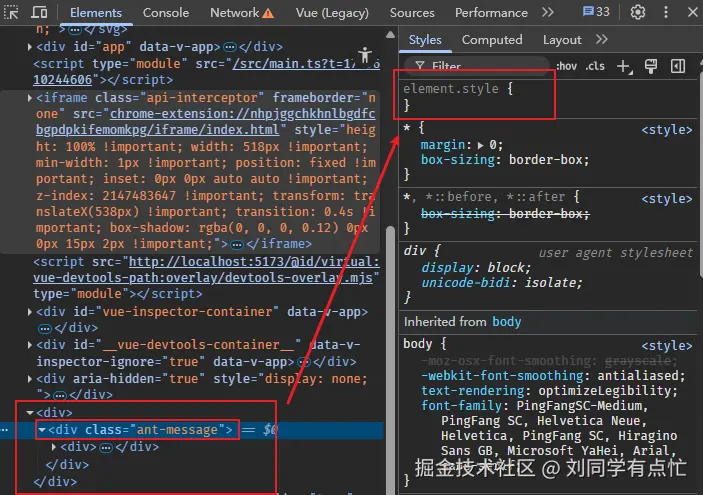The width and height of the screenshot is (703, 495).
Task: Edit -webkit-font-smoothing antialiased value
Action: tap(638, 376)
